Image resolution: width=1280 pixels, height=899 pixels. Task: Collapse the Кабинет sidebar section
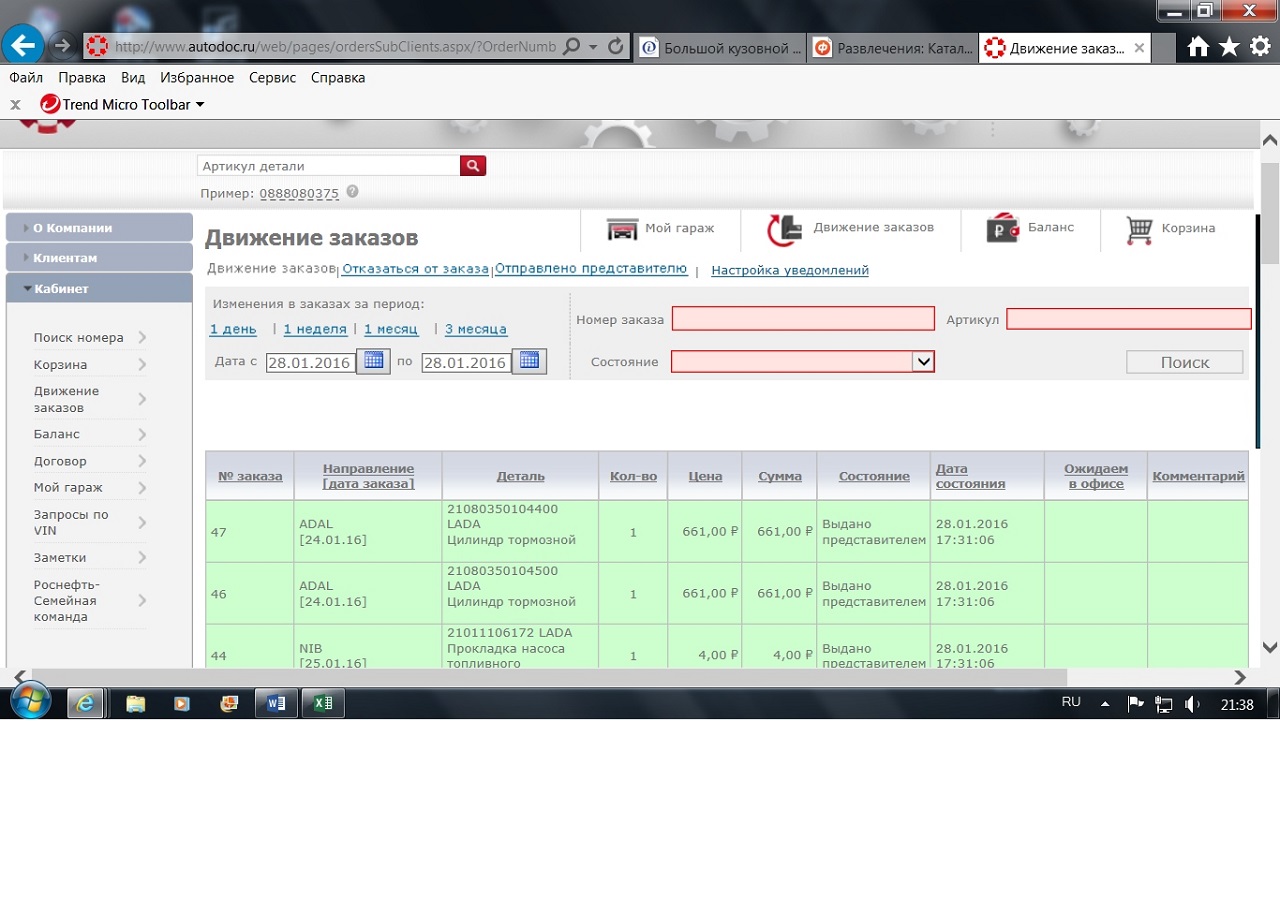click(x=99, y=288)
